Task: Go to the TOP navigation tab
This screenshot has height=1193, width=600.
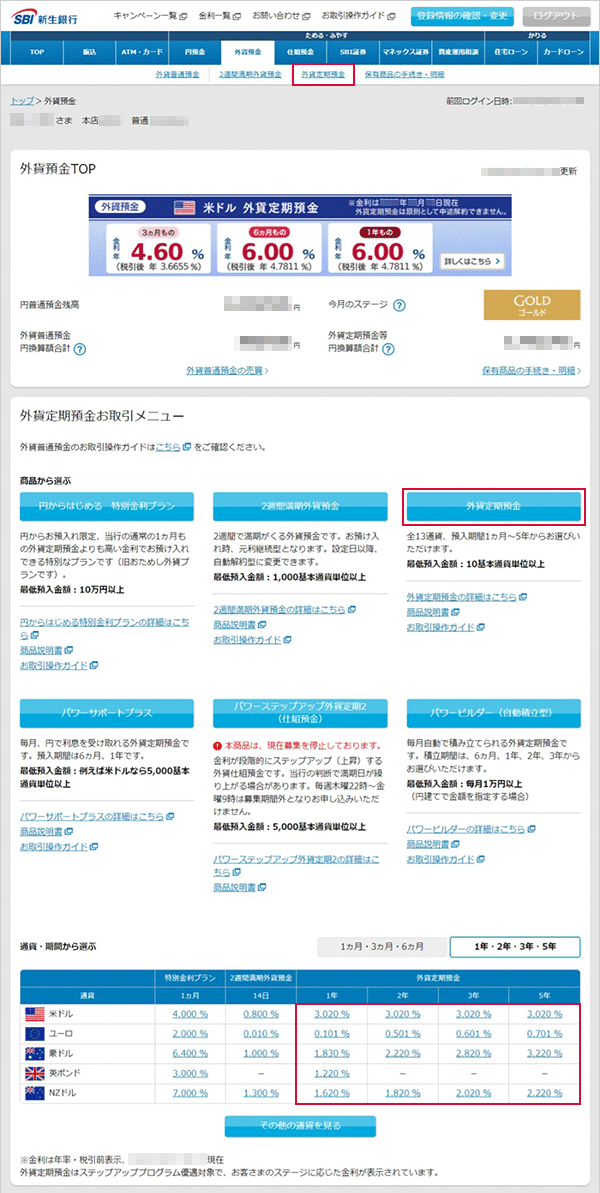Action: (38, 52)
